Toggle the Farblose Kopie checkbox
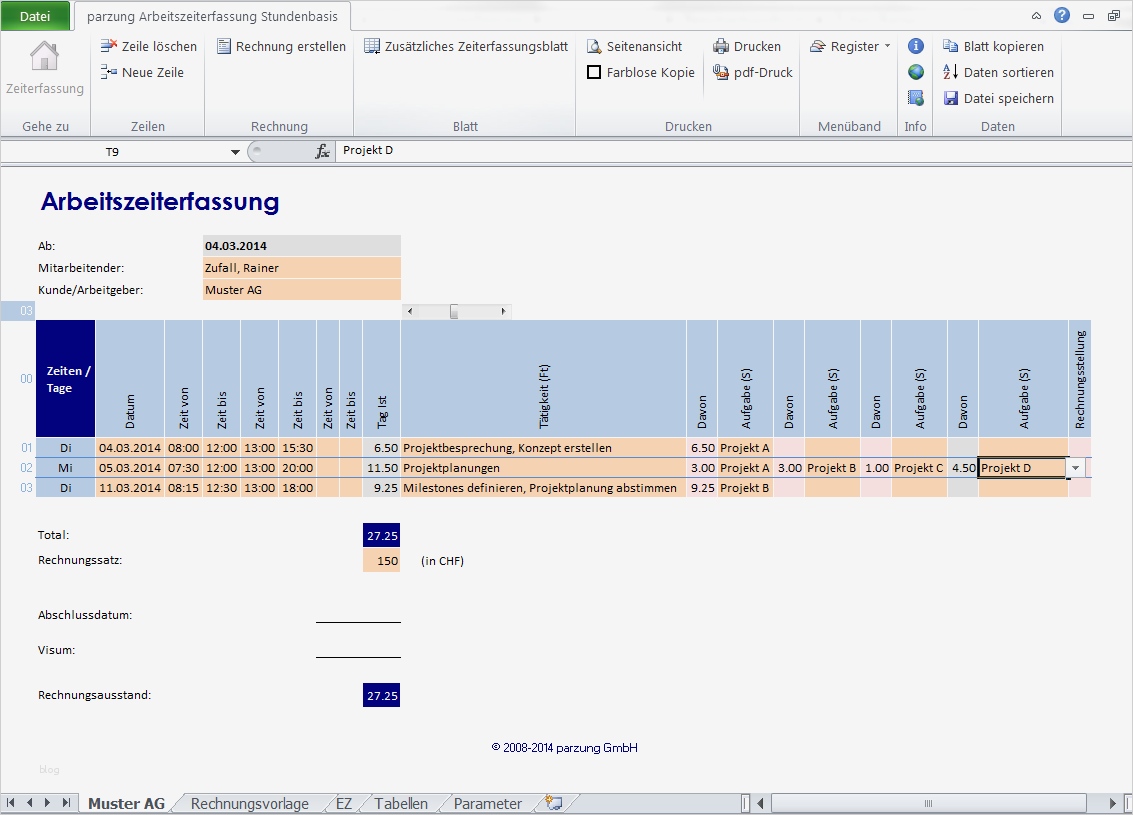 (x=594, y=72)
